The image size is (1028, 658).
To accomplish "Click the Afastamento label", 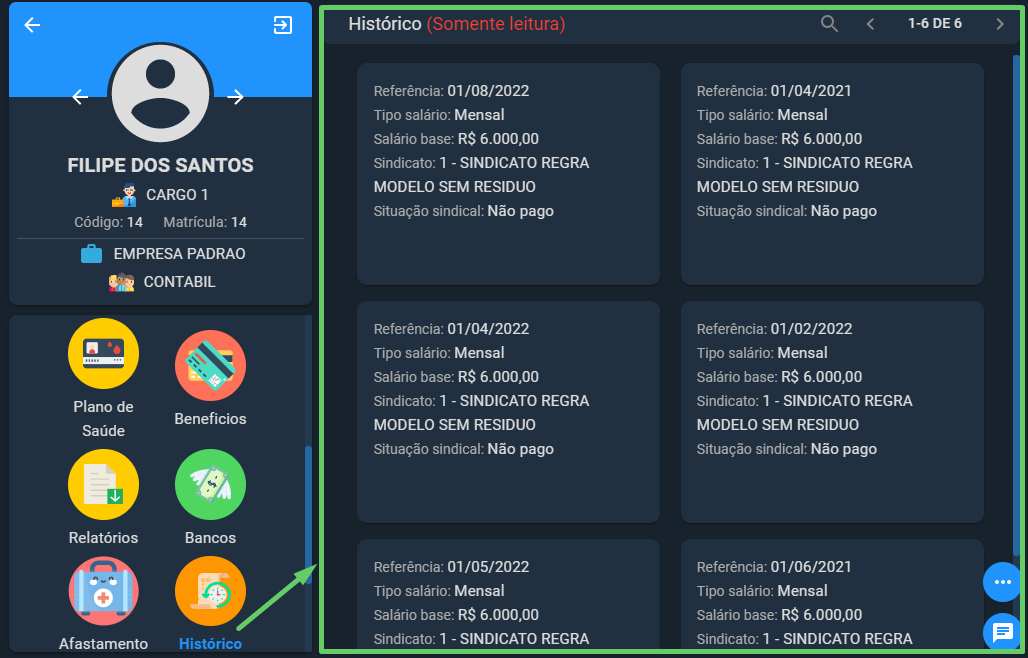I will tap(104, 644).
